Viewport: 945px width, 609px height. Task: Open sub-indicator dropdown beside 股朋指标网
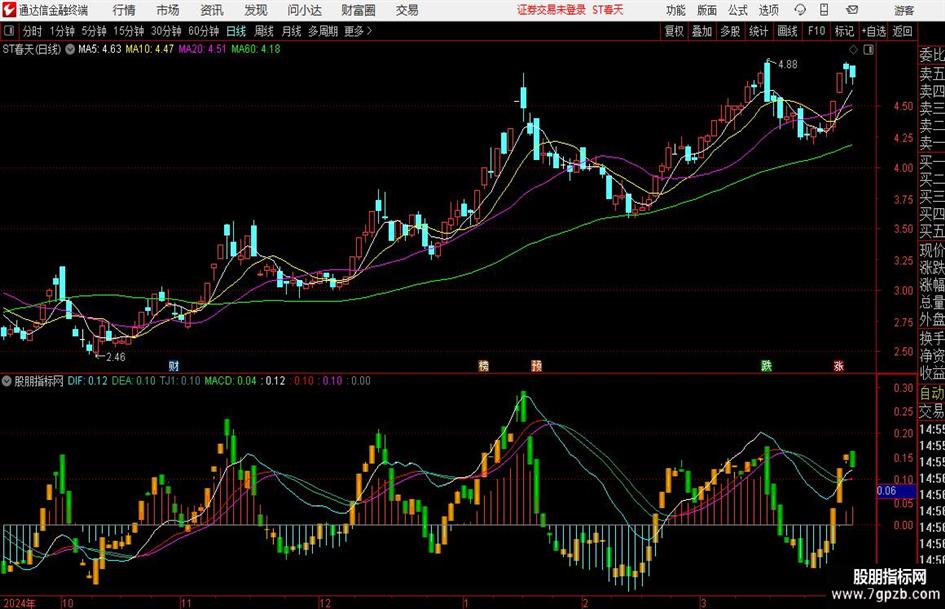tap(7, 381)
